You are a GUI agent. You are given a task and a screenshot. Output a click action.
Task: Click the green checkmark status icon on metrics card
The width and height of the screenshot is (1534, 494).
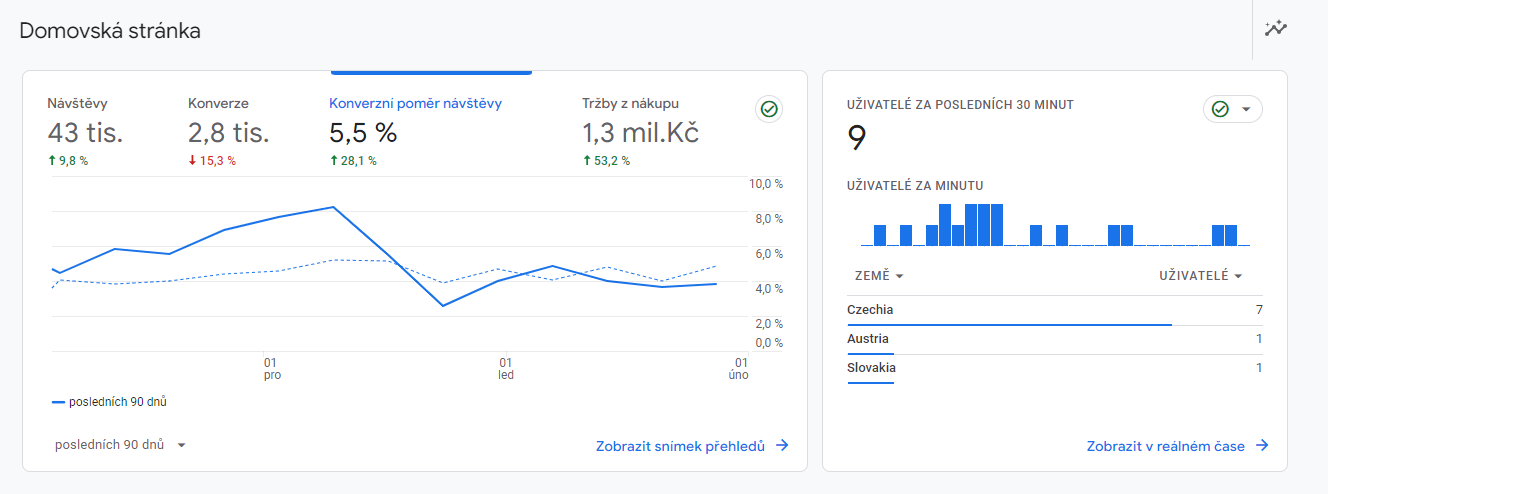(x=769, y=109)
